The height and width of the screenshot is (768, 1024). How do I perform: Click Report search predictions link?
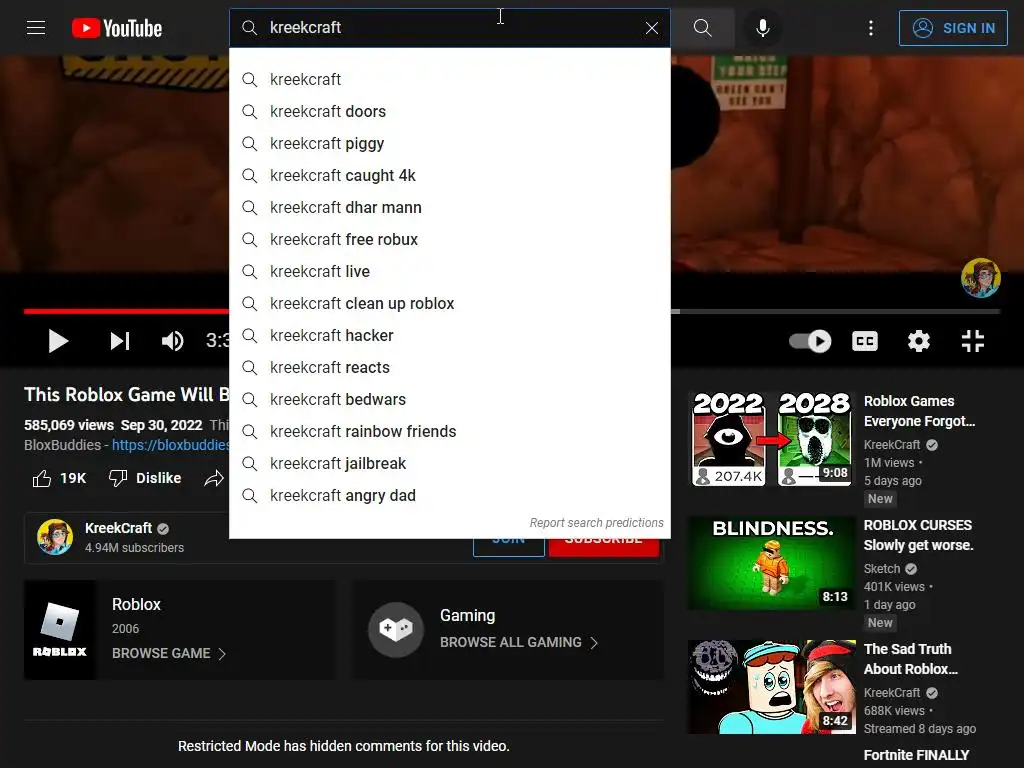pos(596,523)
